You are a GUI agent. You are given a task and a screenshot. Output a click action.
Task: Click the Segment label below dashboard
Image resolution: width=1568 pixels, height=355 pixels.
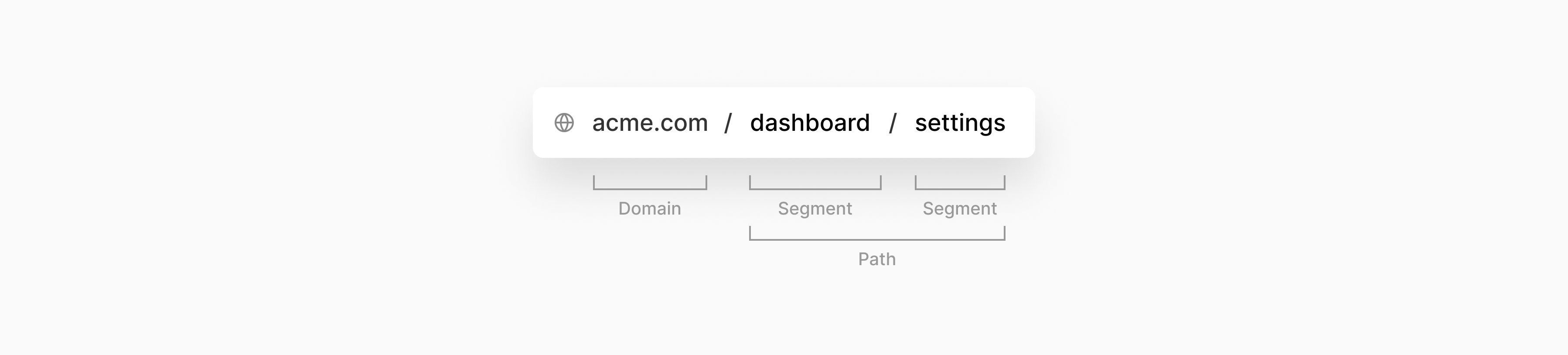pos(815,209)
